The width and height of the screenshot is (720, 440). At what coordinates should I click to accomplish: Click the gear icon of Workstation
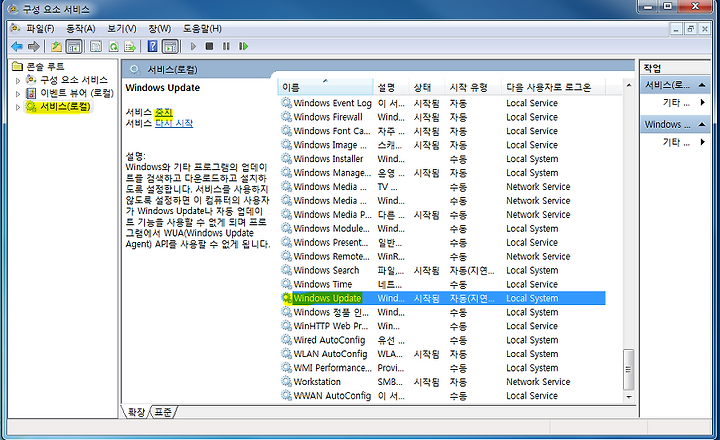tap(287, 382)
